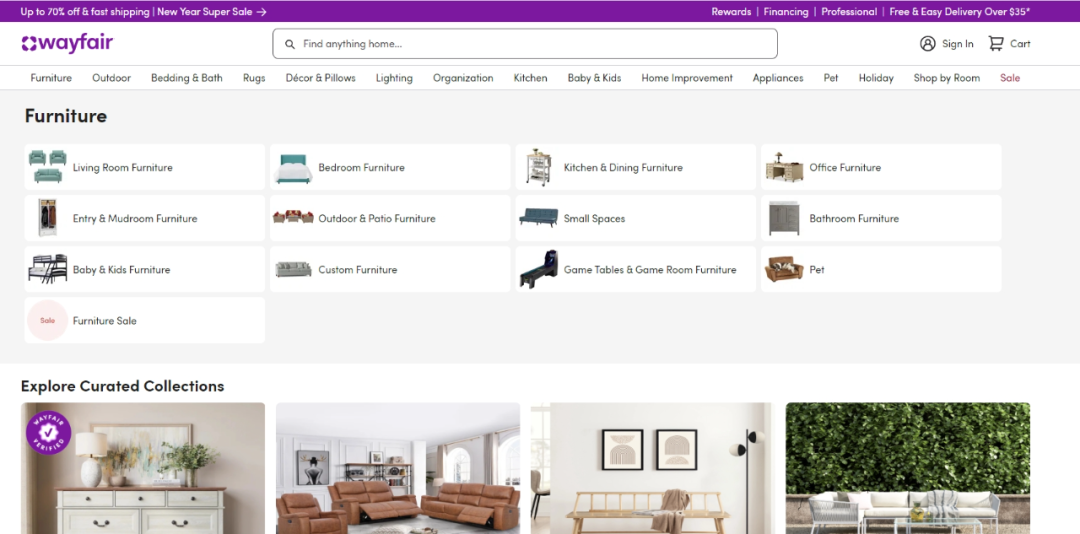The image size is (1080, 534).
Task: Click the arrow after New Year Super Sale
Action: 261,12
